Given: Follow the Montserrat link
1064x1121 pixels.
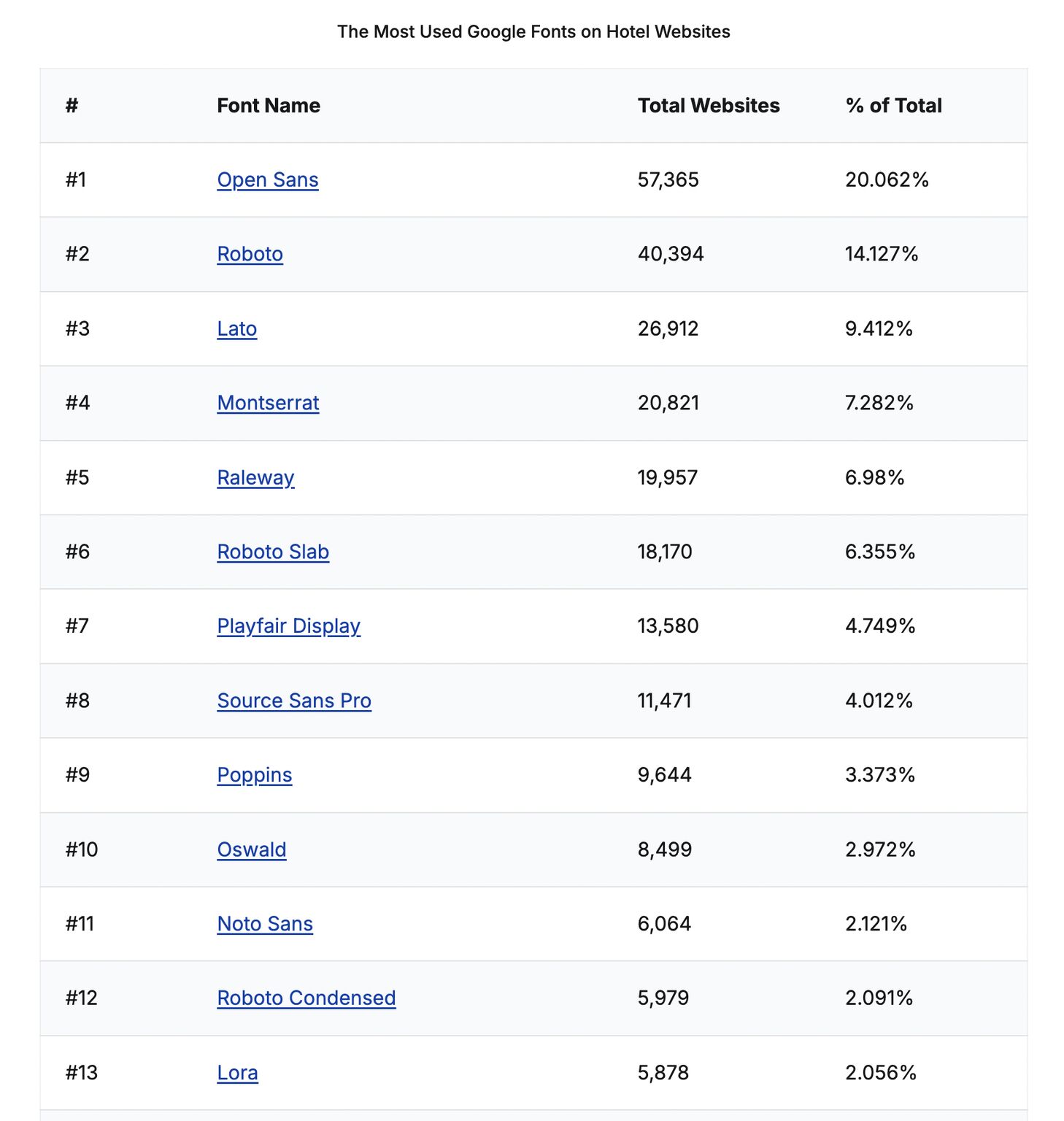Looking at the screenshot, I should pos(268,403).
